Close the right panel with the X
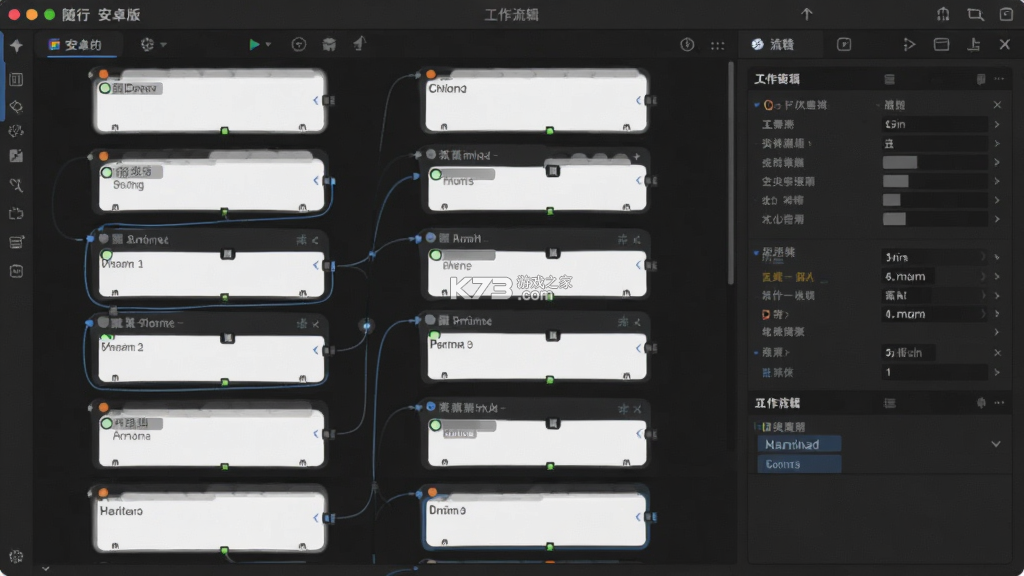 [x=1005, y=44]
